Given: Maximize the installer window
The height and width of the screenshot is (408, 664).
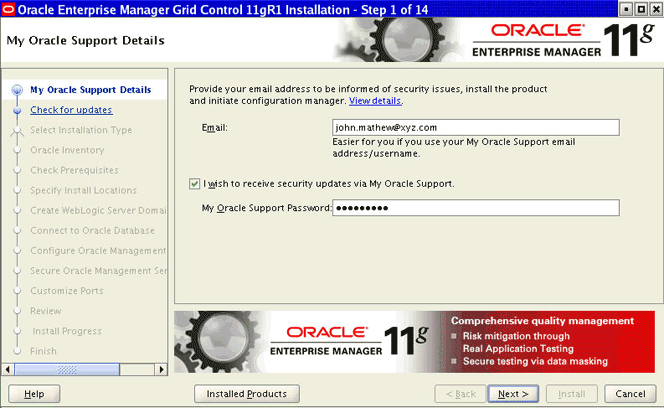Looking at the screenshot, I should (641, 9).
